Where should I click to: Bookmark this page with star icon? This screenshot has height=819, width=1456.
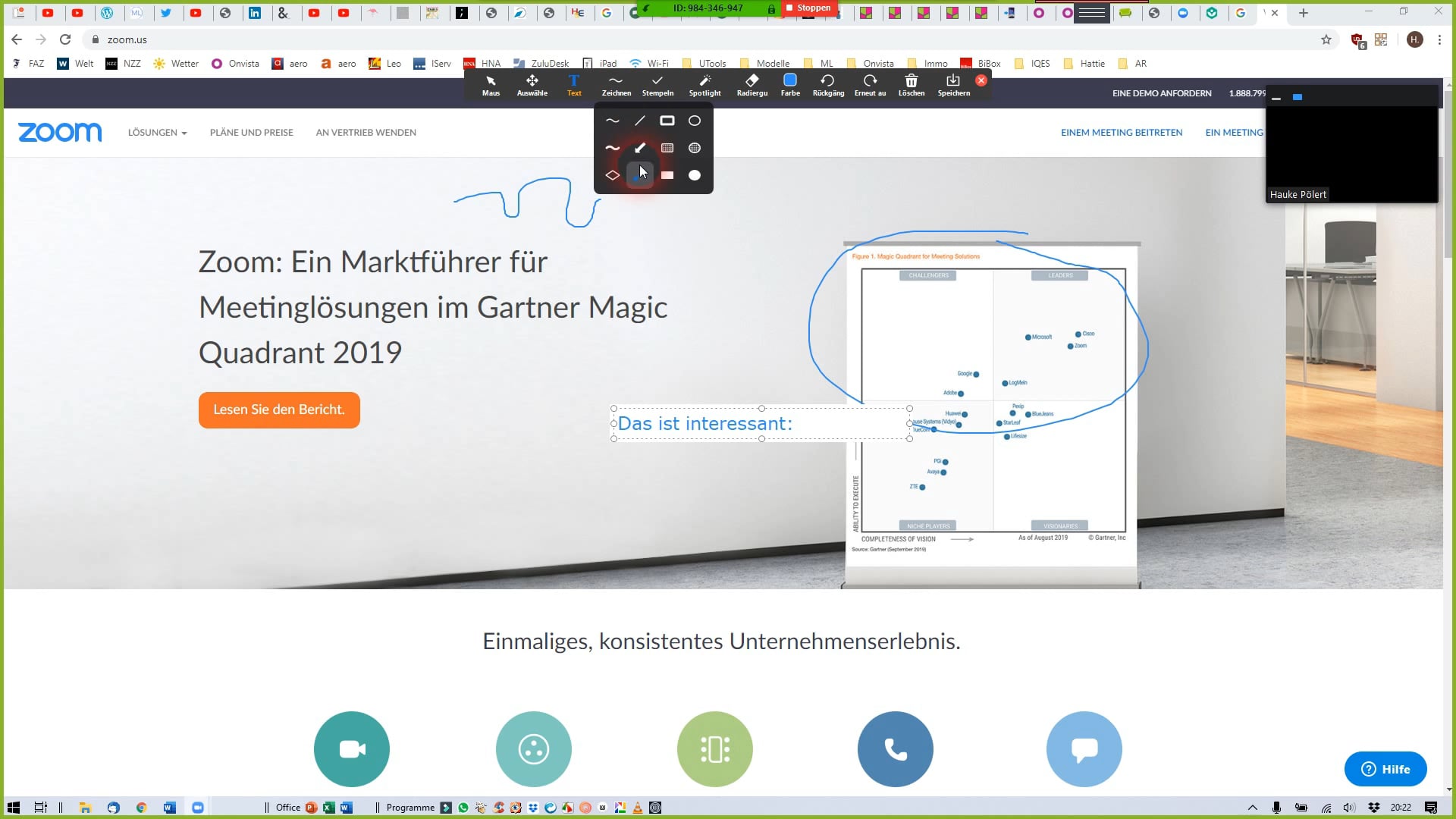[1326, 39]
